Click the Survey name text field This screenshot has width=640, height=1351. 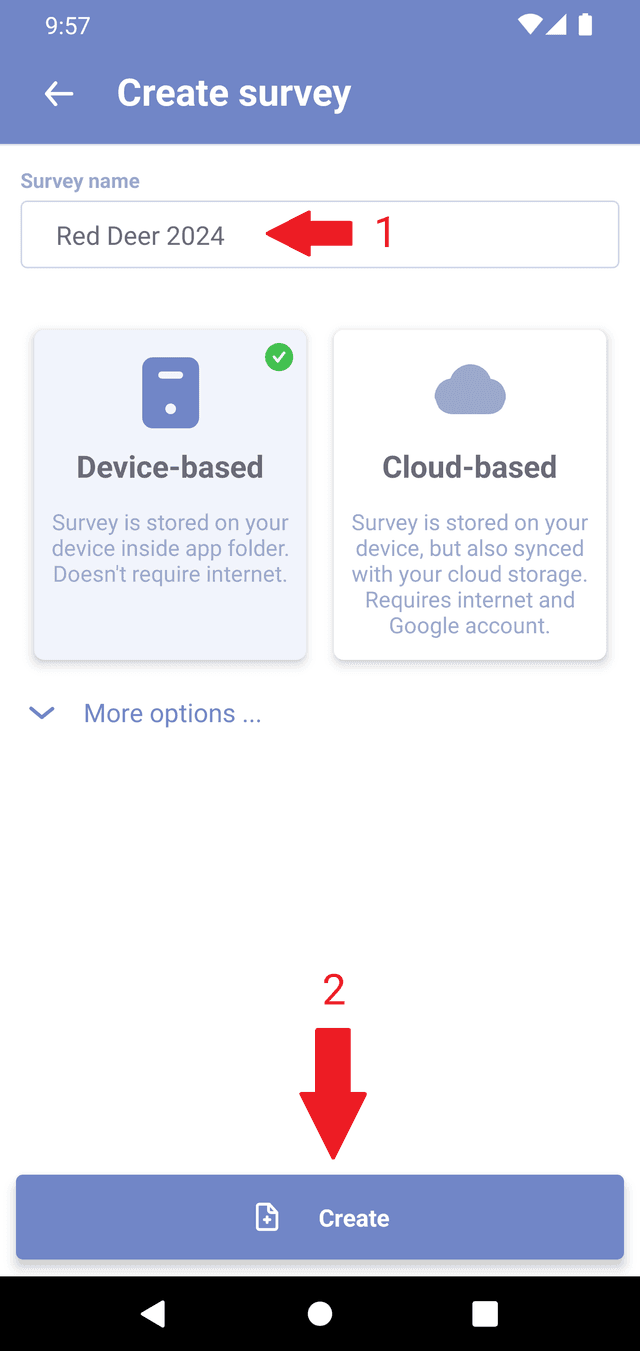click(320, 235)
